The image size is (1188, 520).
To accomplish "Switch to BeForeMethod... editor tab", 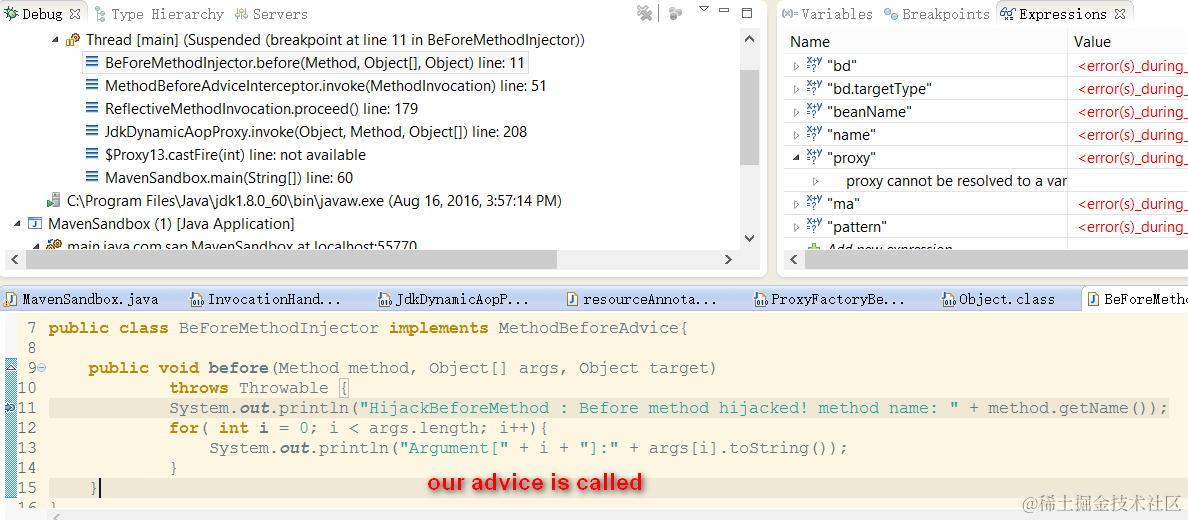I will click(x=1137, y=299).
